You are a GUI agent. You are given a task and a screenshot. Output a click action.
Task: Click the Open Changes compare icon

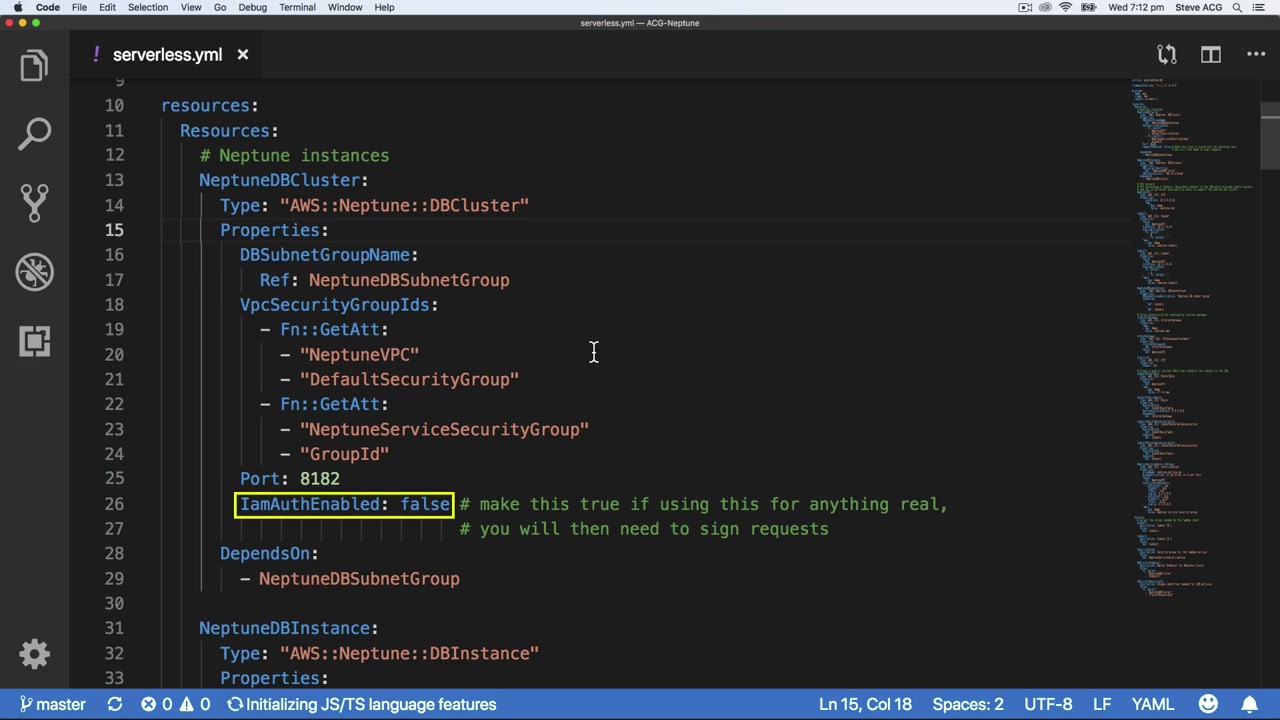1166,55
